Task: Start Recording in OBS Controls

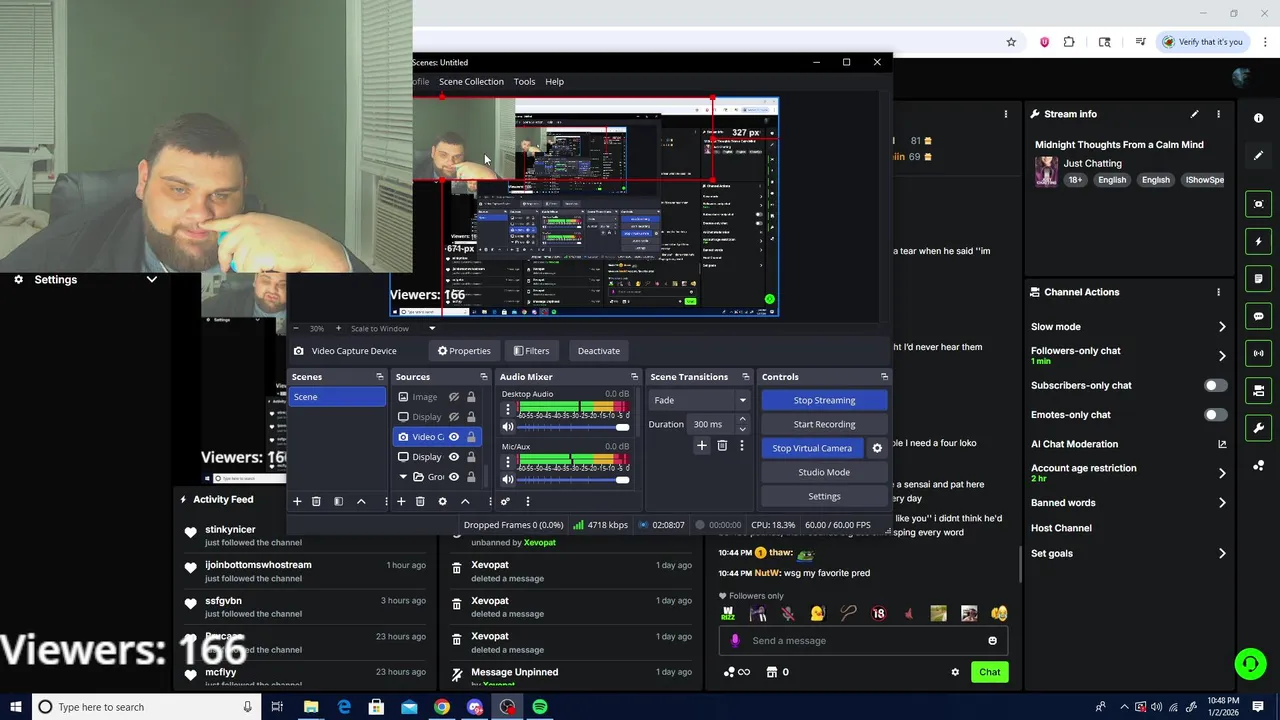Action: (x=824, y=424)
